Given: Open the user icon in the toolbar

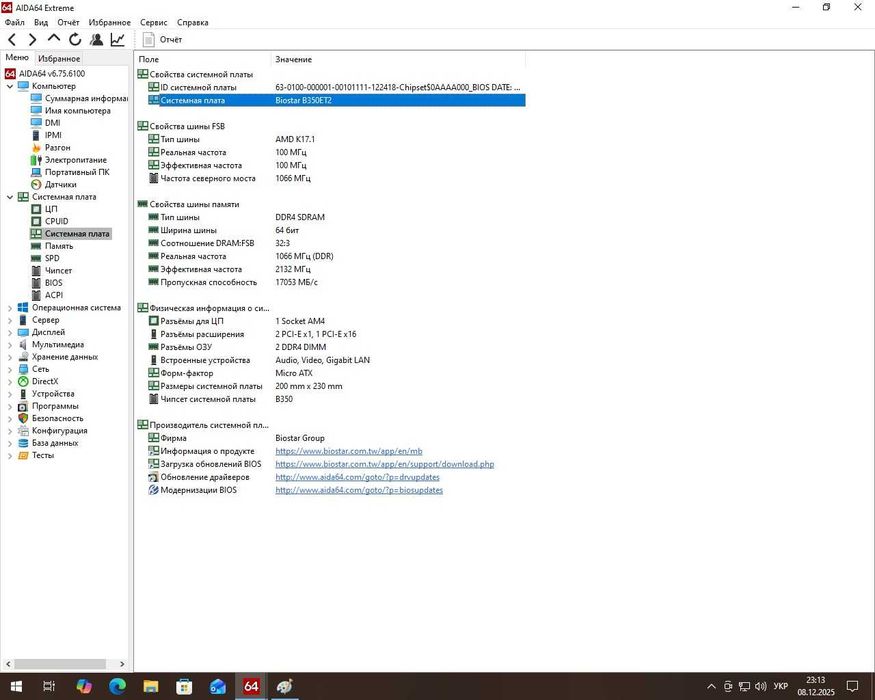Looking at the screenshot, I should click(96, 40).
